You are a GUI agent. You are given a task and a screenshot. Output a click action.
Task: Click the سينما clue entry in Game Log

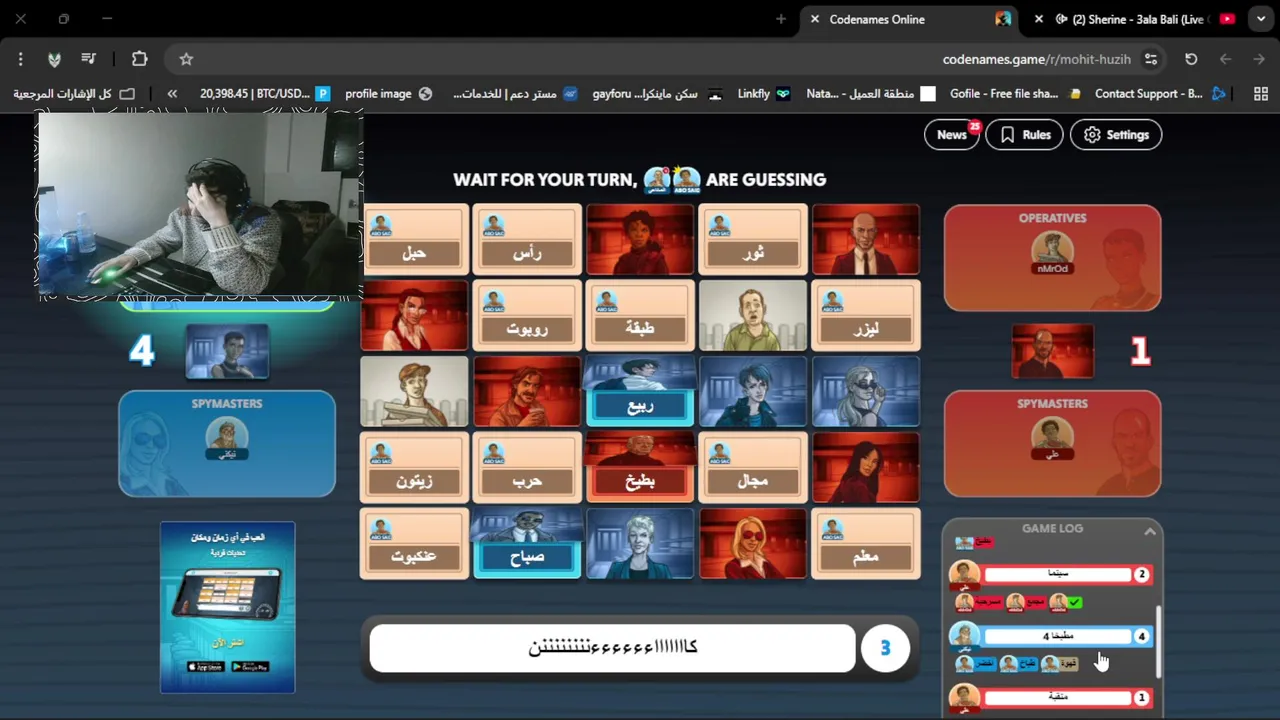pyautogui.click(x=1058, y=574)
